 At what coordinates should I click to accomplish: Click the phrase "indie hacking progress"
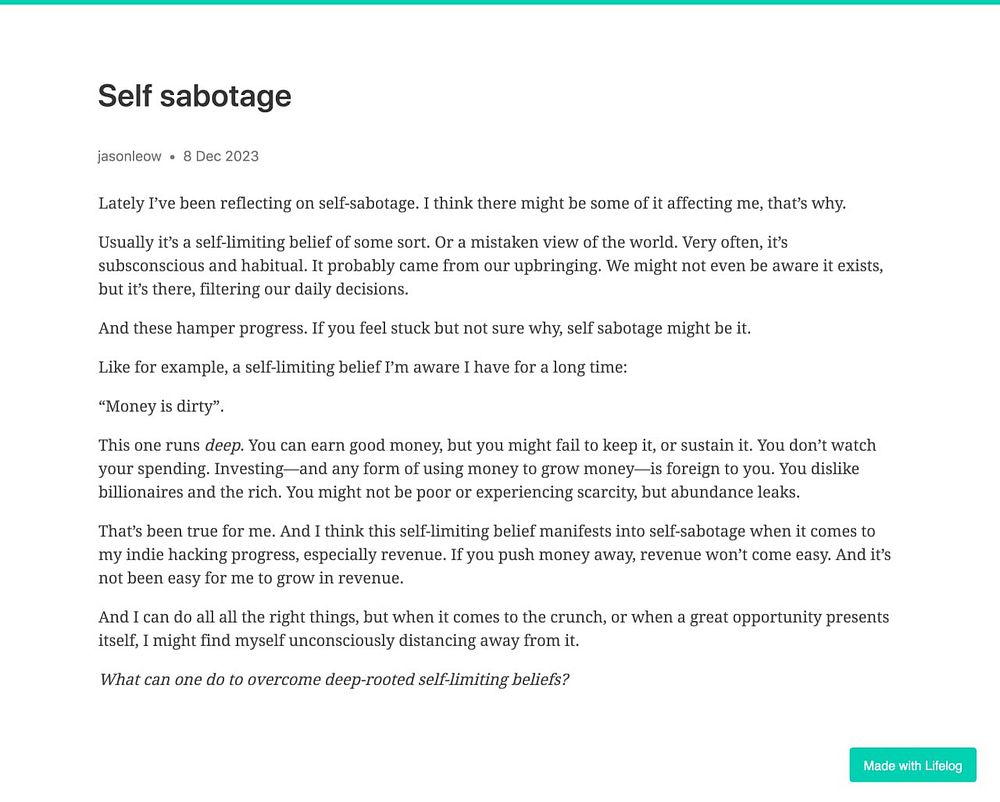click(x=206, y=554)
